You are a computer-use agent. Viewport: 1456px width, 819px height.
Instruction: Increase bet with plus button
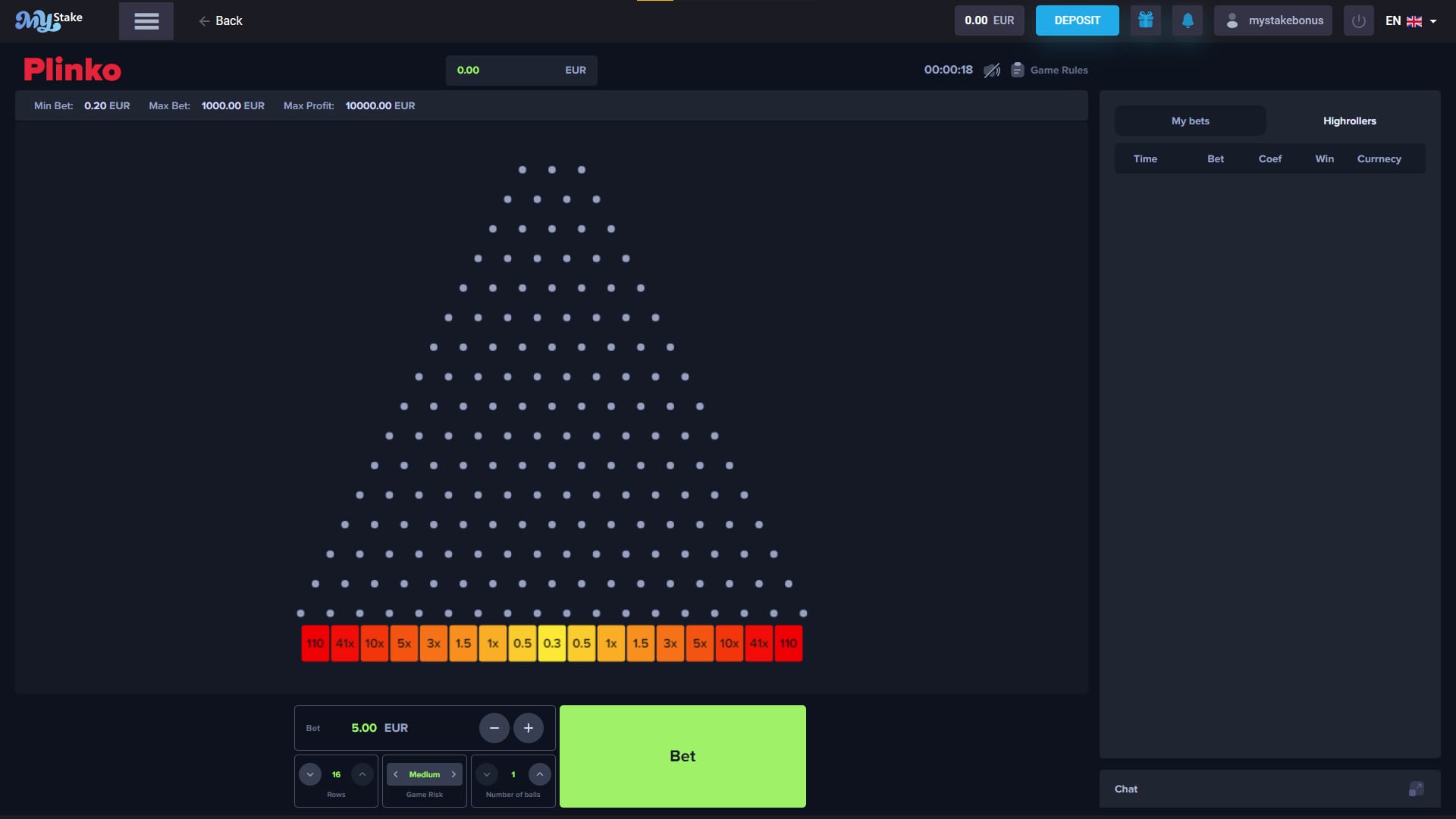529,728
